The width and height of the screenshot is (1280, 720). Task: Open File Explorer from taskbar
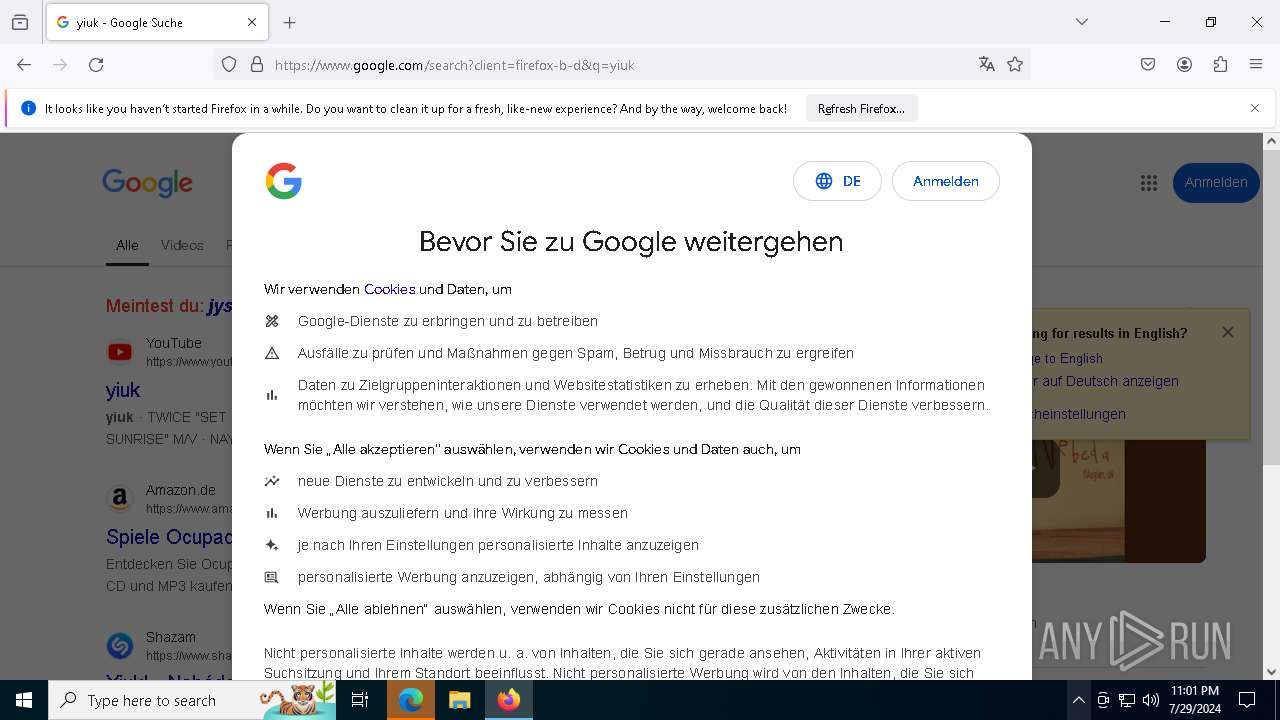click(x=459, y=700)
